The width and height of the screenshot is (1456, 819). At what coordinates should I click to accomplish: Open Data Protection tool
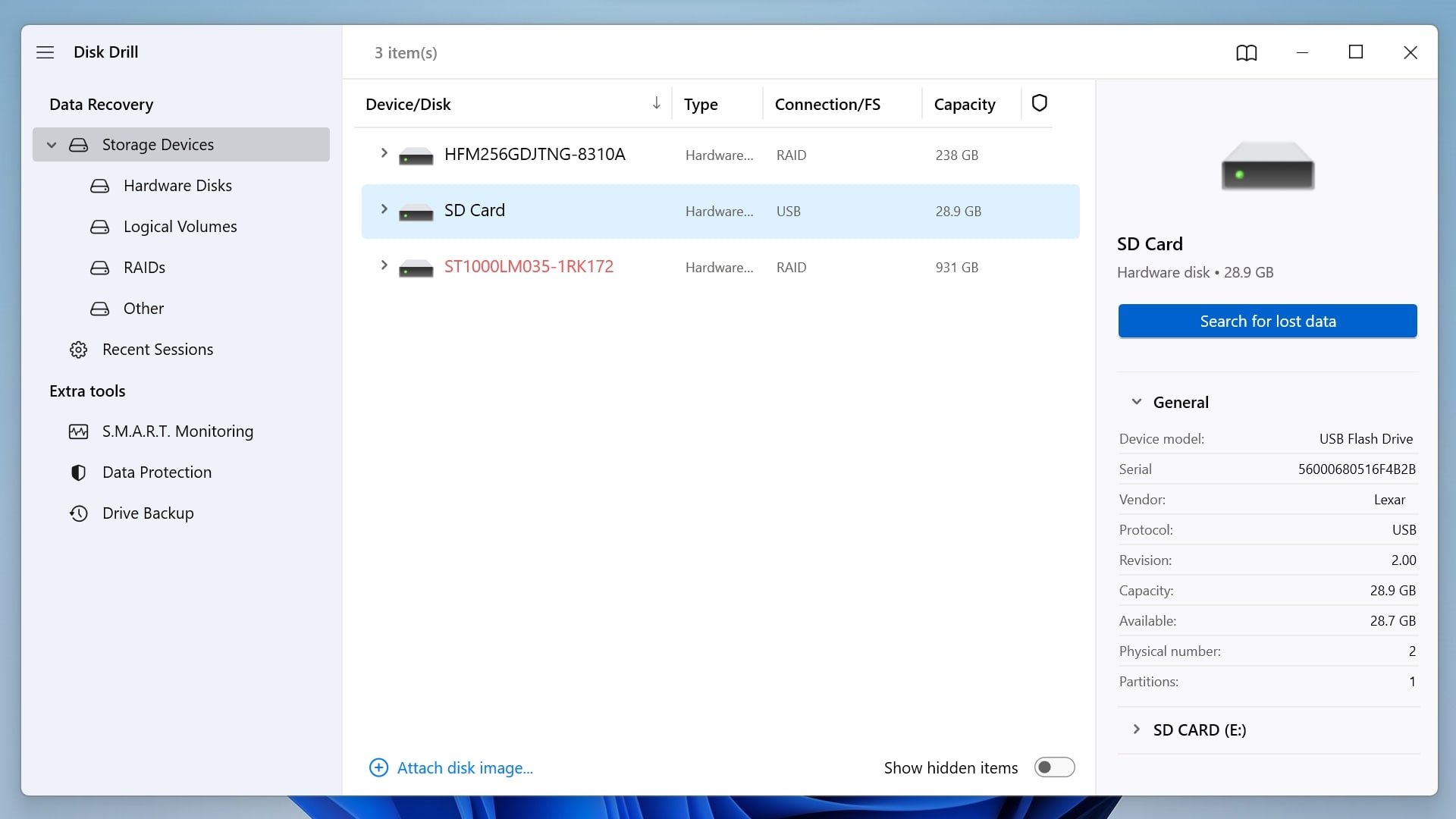pos(157,472)
